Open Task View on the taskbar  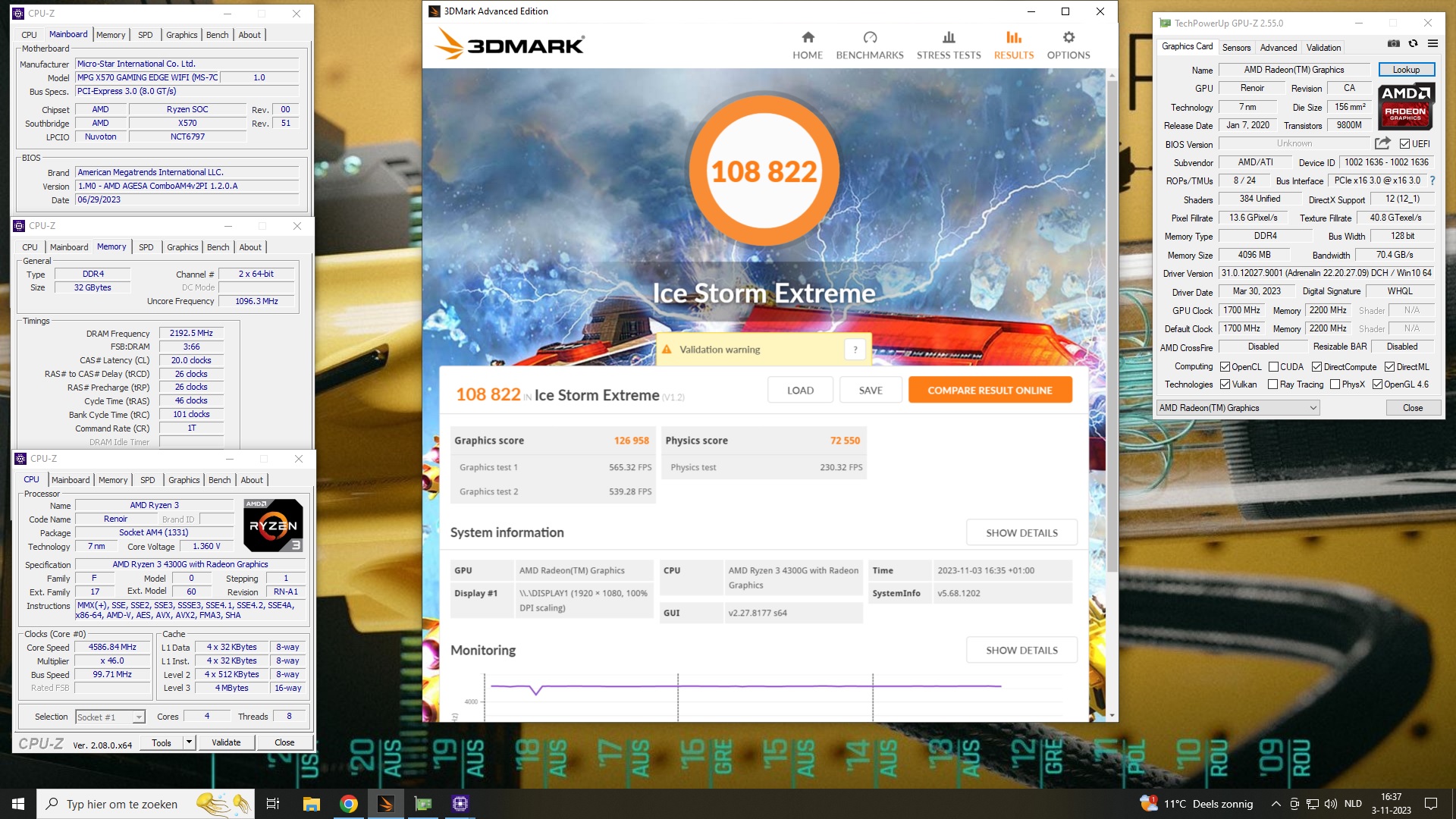[x=273, y=804]
